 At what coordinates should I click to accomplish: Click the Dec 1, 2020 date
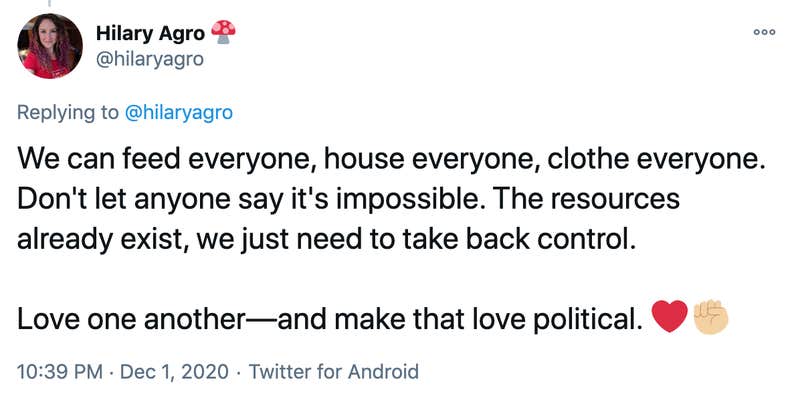[x=174, y=372]
